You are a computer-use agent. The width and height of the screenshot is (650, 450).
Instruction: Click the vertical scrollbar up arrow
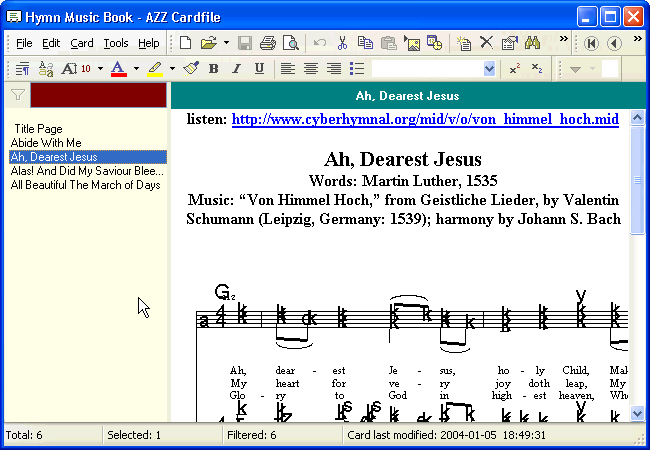pos(637,119)
